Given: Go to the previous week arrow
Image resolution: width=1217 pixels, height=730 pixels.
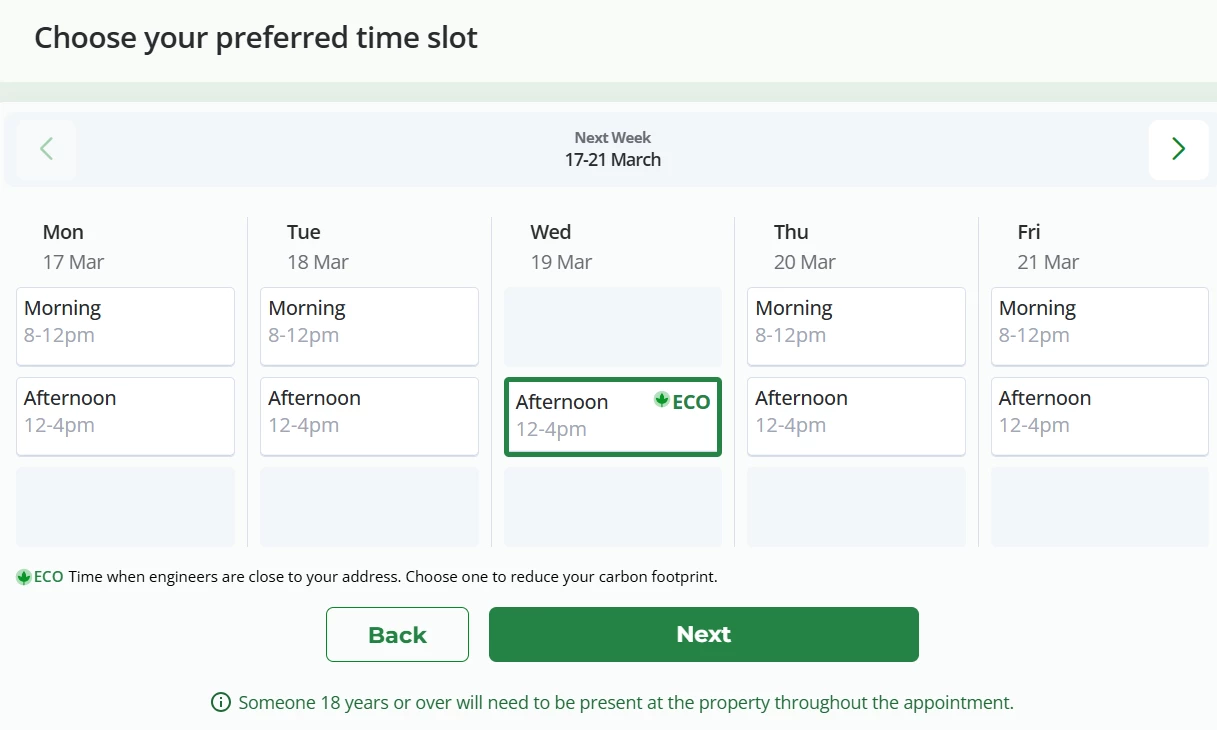Looking at the screenshot, I should coord(46,150).
